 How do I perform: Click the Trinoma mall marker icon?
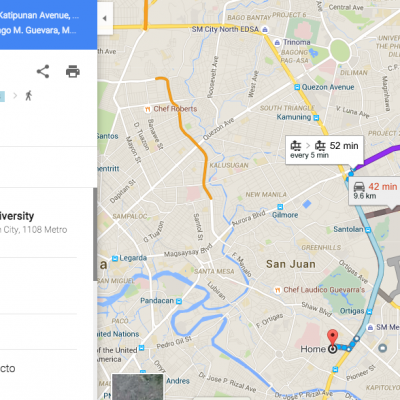277,42
